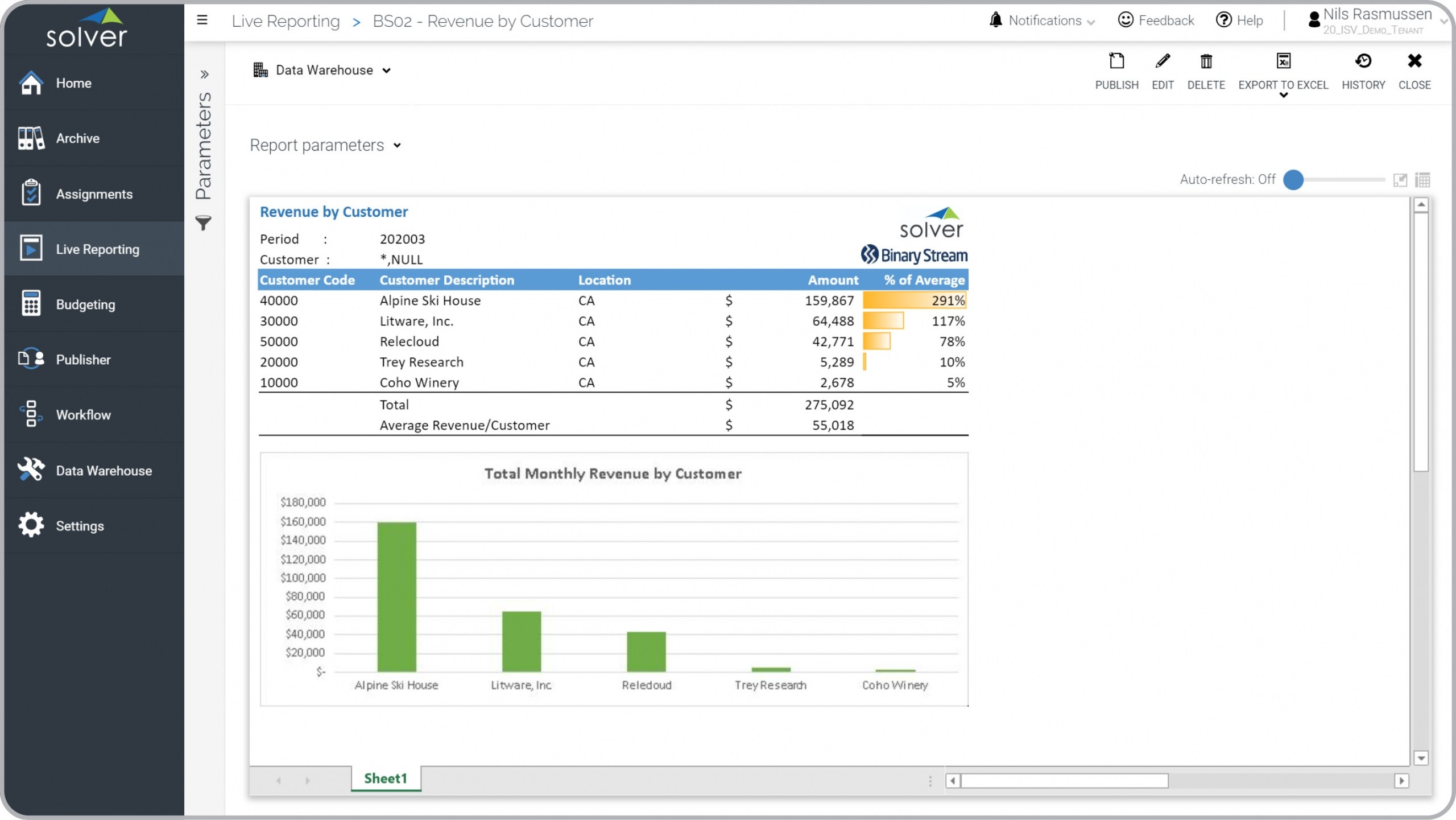1456x820 pixels.
Task: Click the Edit pencil icon
Action: pyautogui.click(x=1163, y=61)
